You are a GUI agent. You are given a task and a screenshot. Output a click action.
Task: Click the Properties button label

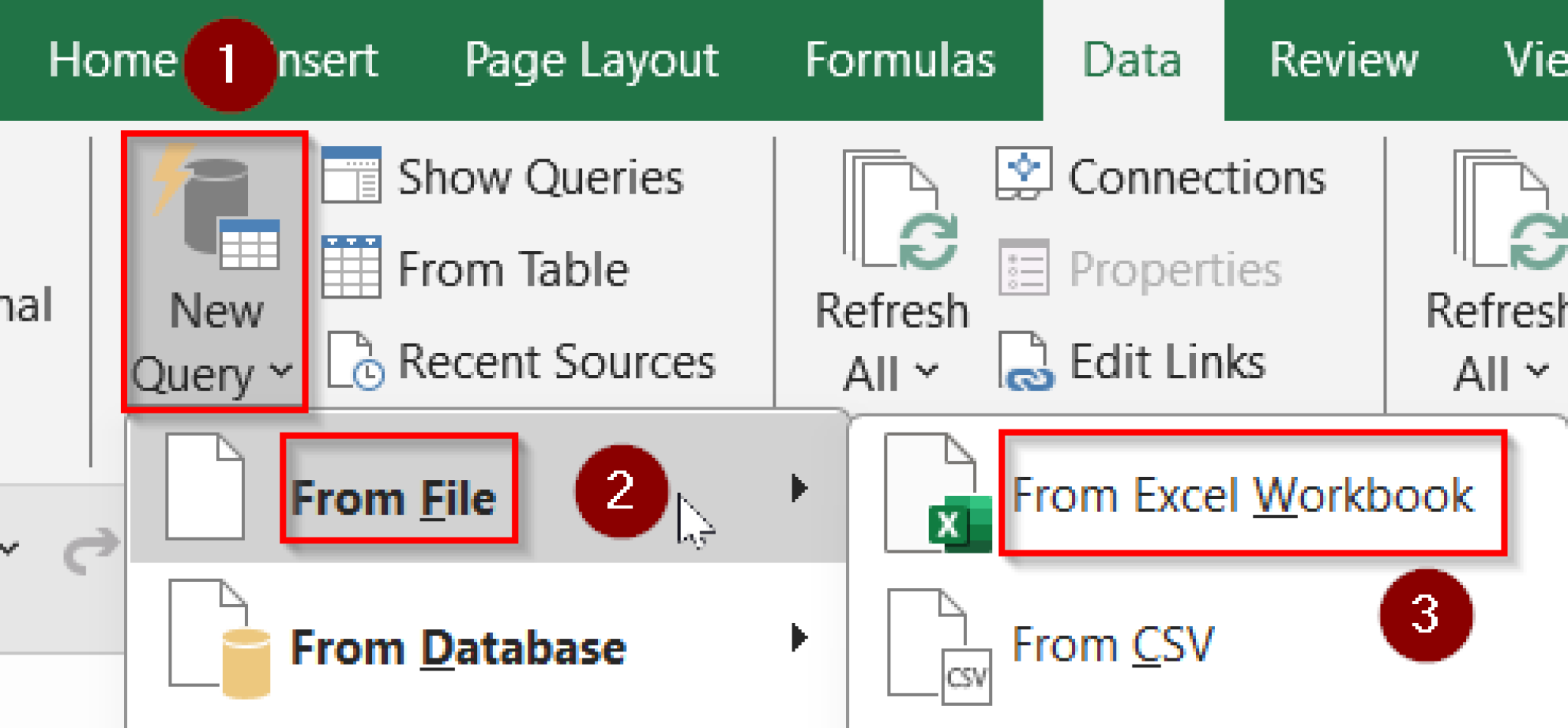(x=1174, y=269)
